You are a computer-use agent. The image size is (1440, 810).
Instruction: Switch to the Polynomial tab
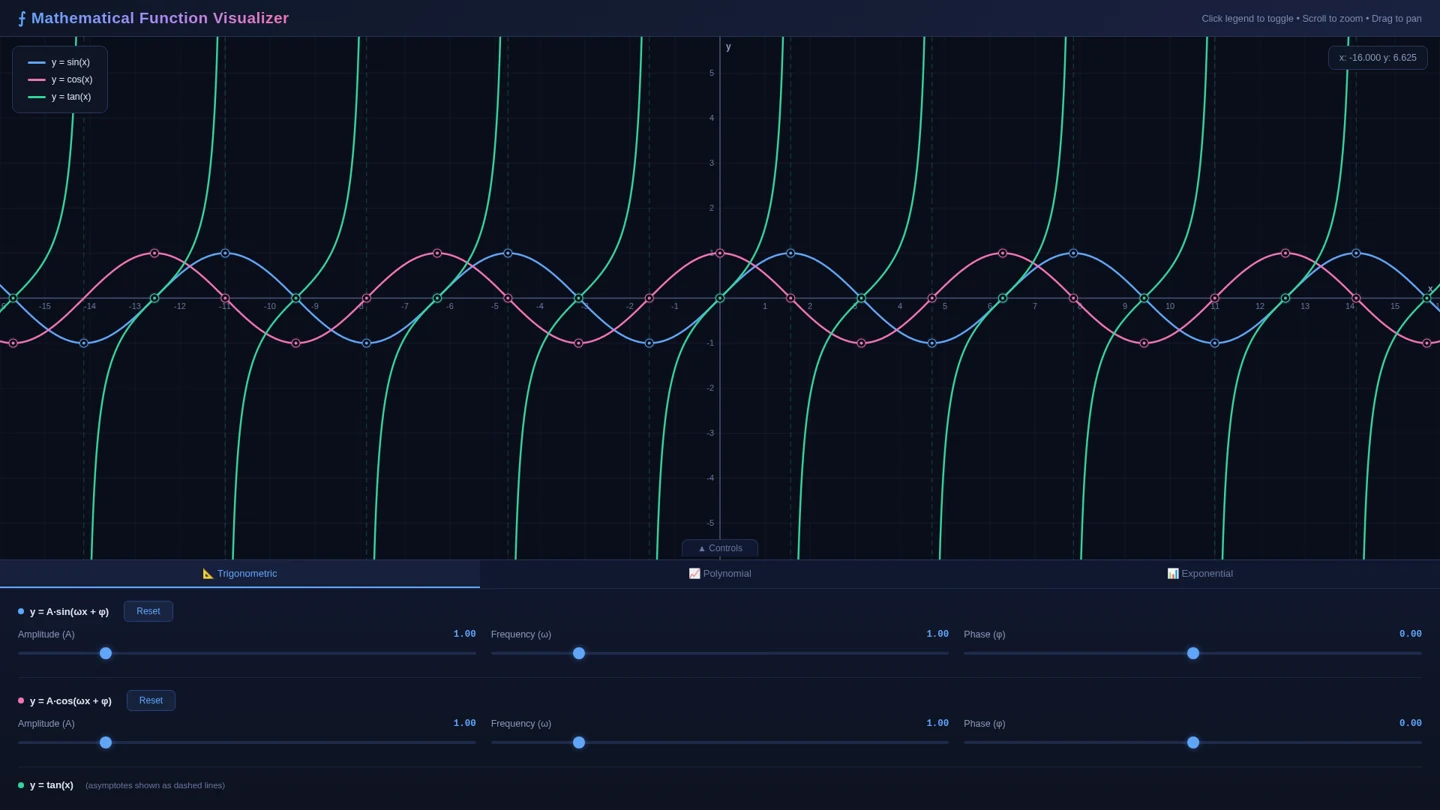click(720, 574)
